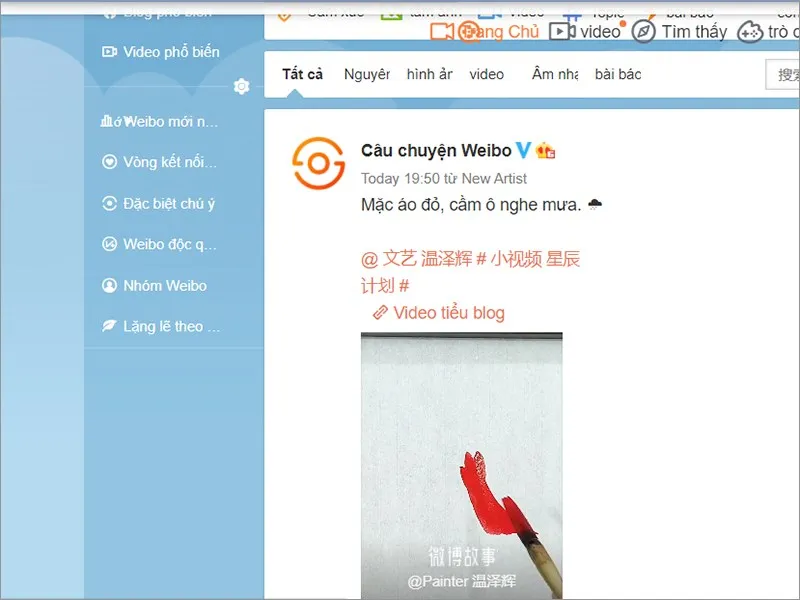The width and height of the screenshot is (800, 600).
Task: Open the settings gear in the sidebar
Action: tap(240, 87)
